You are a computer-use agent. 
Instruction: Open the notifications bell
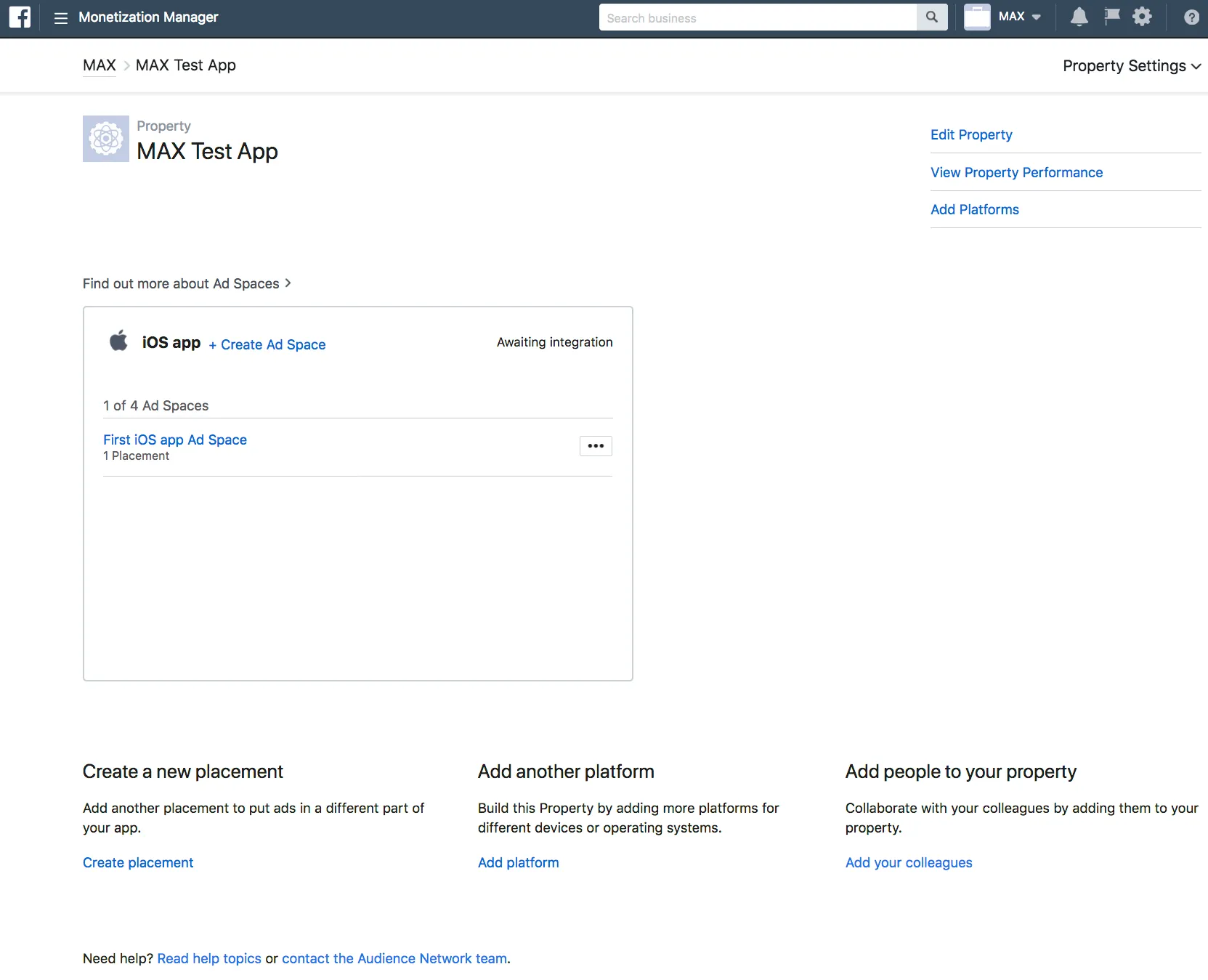click(x=1079, y=17)
